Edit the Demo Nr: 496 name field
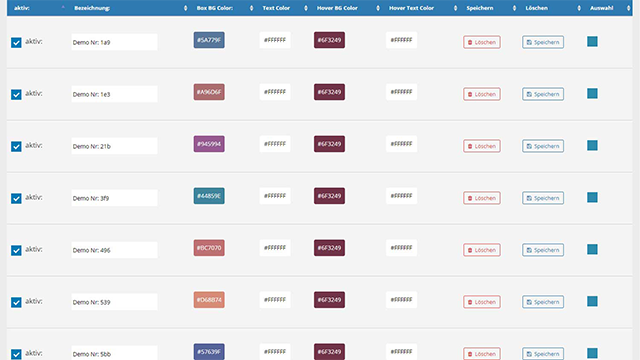640x360 pixels. click(x=114, y=250)
